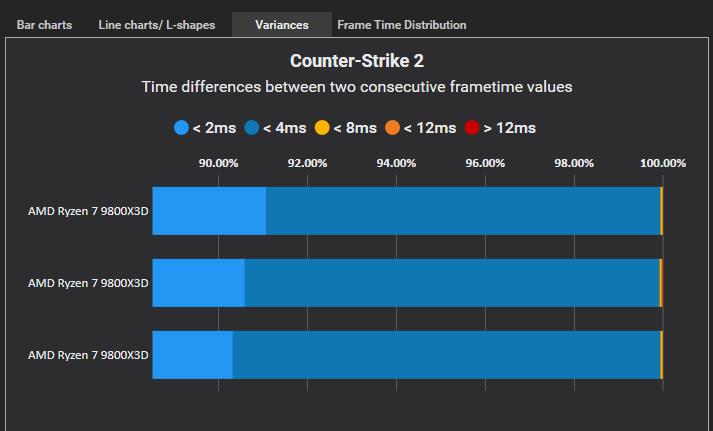Click the orange < 12ms legend circle
The image size is (713, 431).
pos(393,128)
